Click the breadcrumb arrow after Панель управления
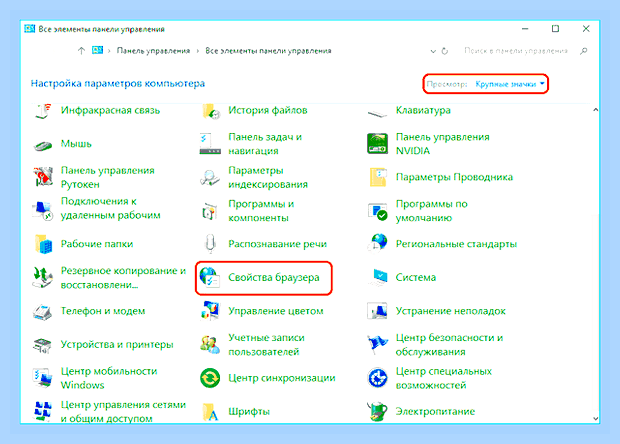The height and width of the screenshot is (444, 620). pyautogui.click(x=198, y=51)
